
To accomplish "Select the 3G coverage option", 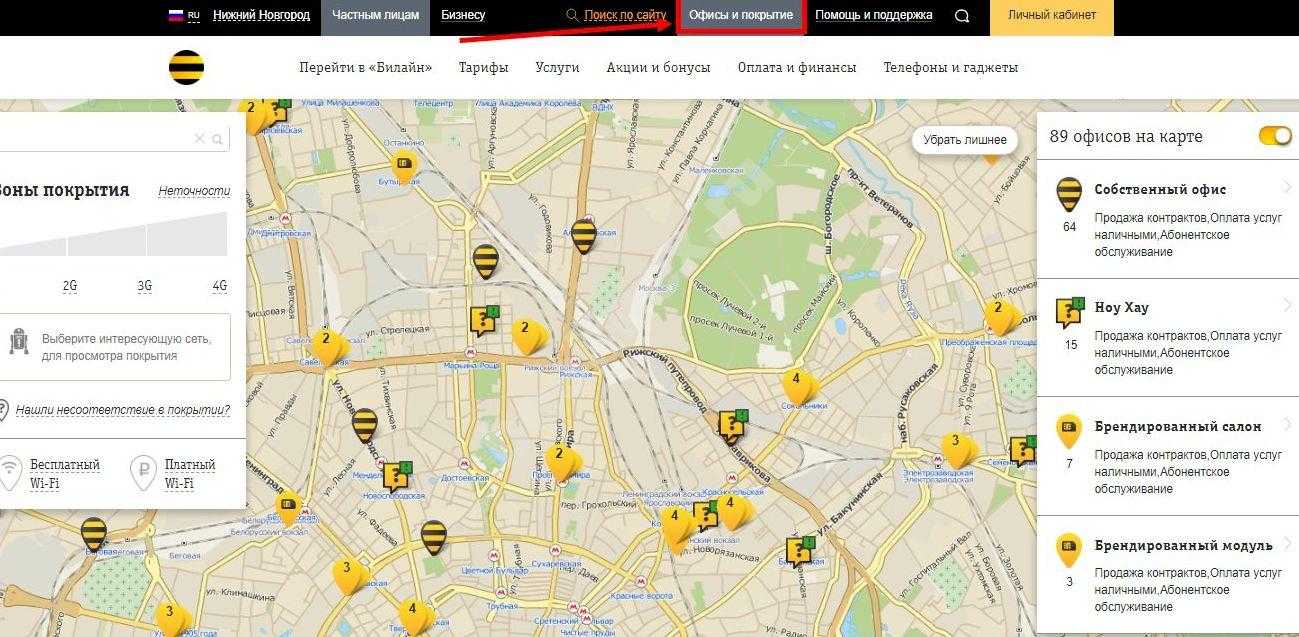I will [145, 286].
